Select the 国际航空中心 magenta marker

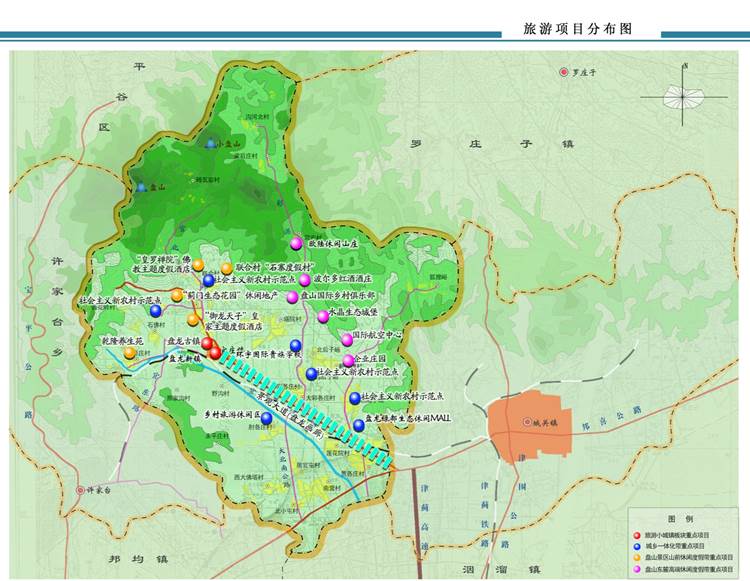(347, 340)
